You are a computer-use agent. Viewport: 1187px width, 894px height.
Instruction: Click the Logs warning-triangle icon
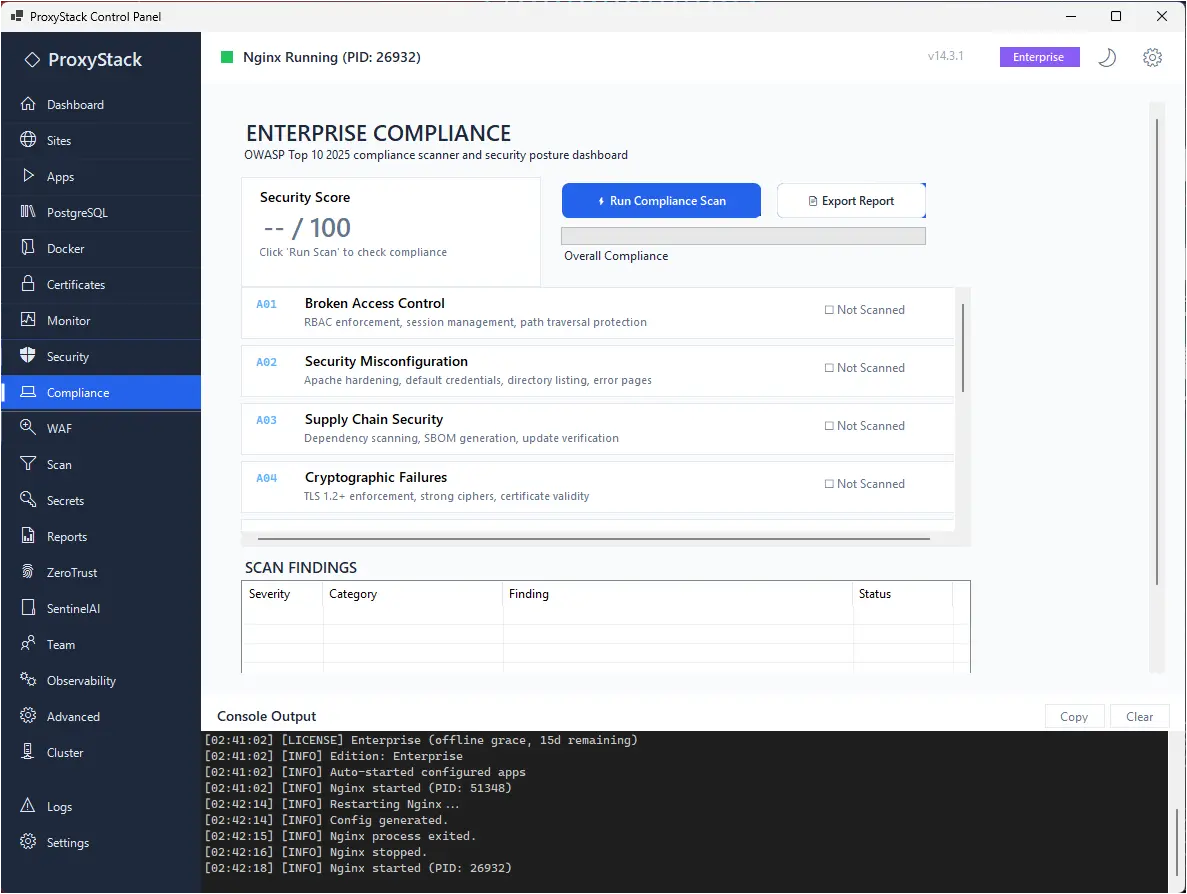click(x=28, y=805)
